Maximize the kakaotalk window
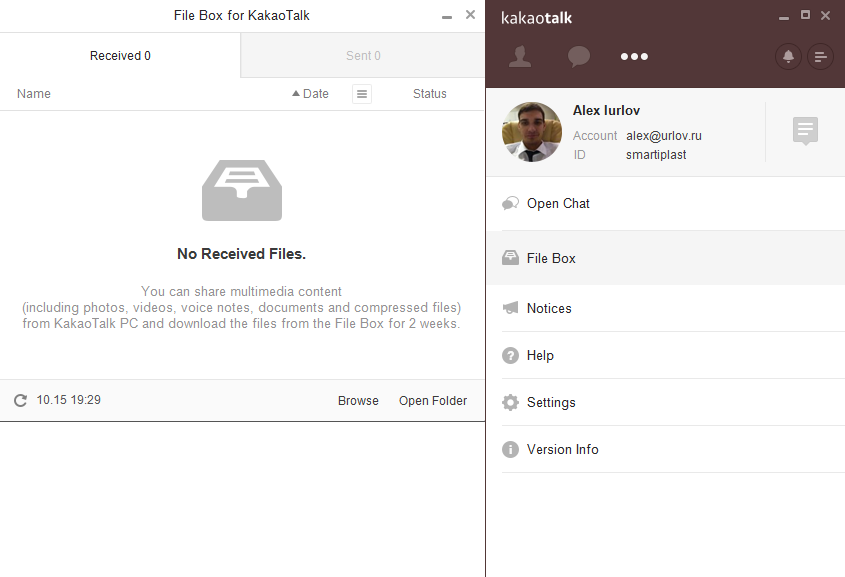Viewport: 845px width, 577px height. pos(805,15)
